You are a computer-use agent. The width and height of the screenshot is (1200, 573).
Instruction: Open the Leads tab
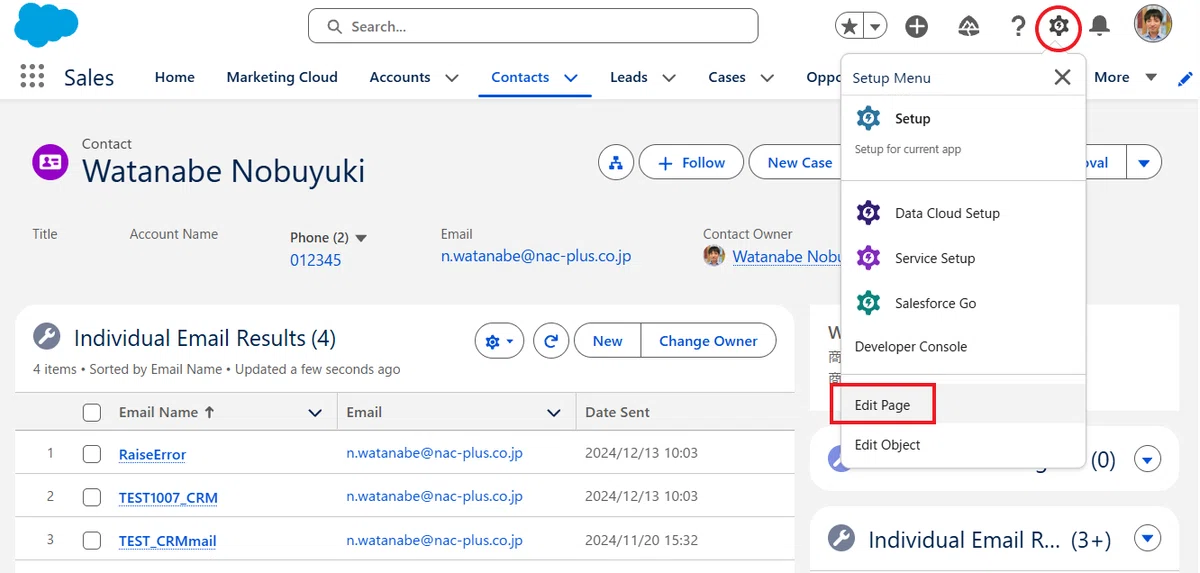[x=629, y=77]
